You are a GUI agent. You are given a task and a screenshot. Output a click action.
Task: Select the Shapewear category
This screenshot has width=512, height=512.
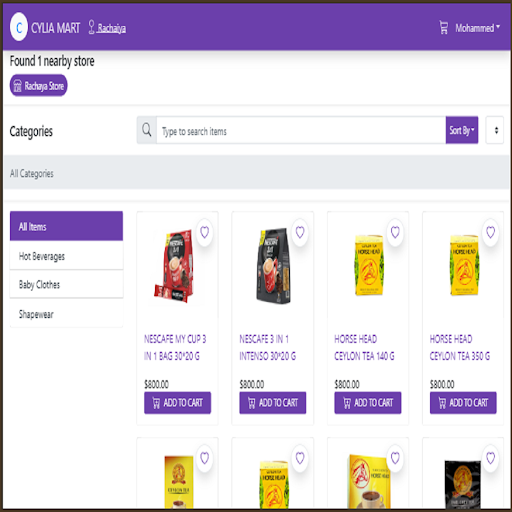coord(66,313)
